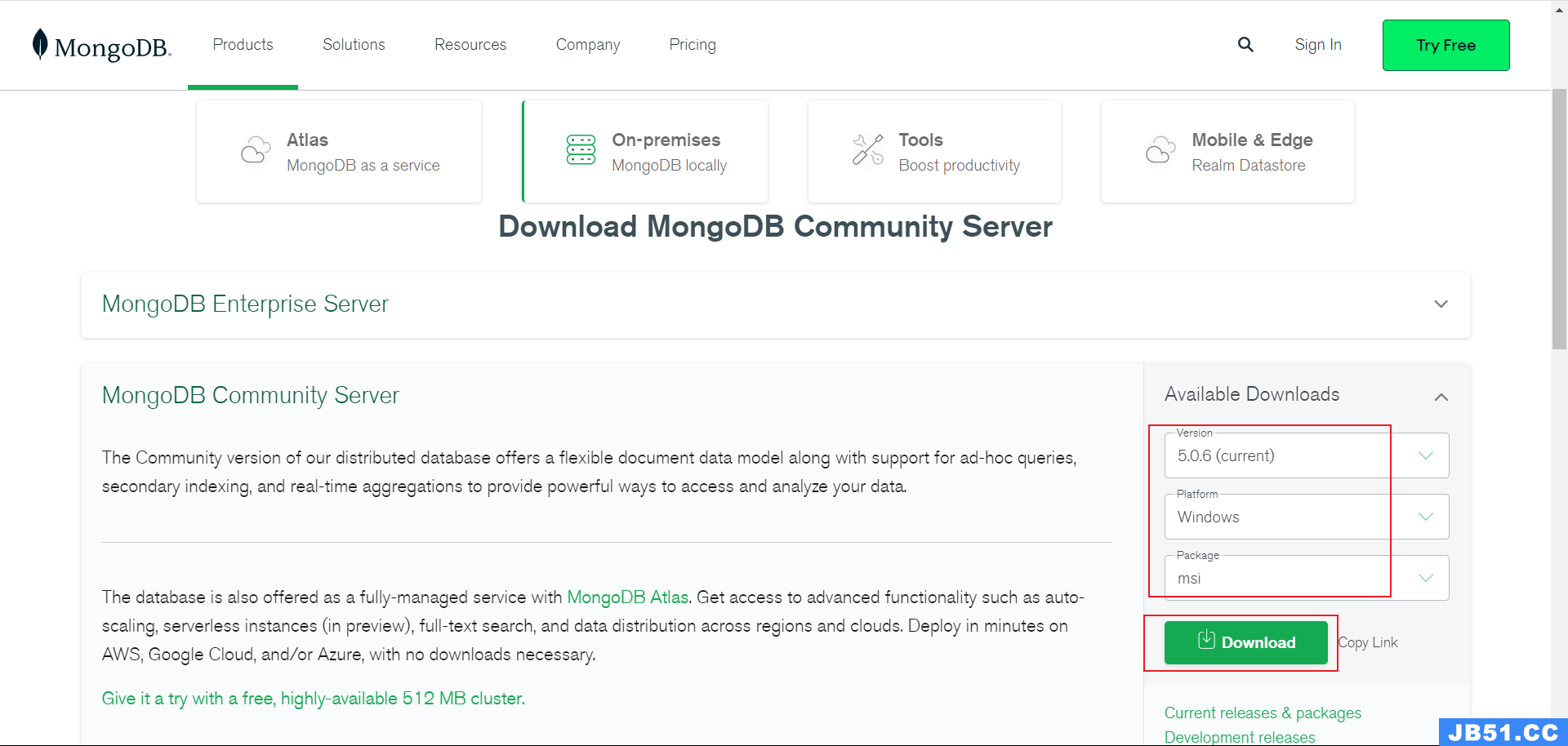This screenshot has height=746, width=1568.
Task: Open the Company menu
Action: [x=588, y=45]
